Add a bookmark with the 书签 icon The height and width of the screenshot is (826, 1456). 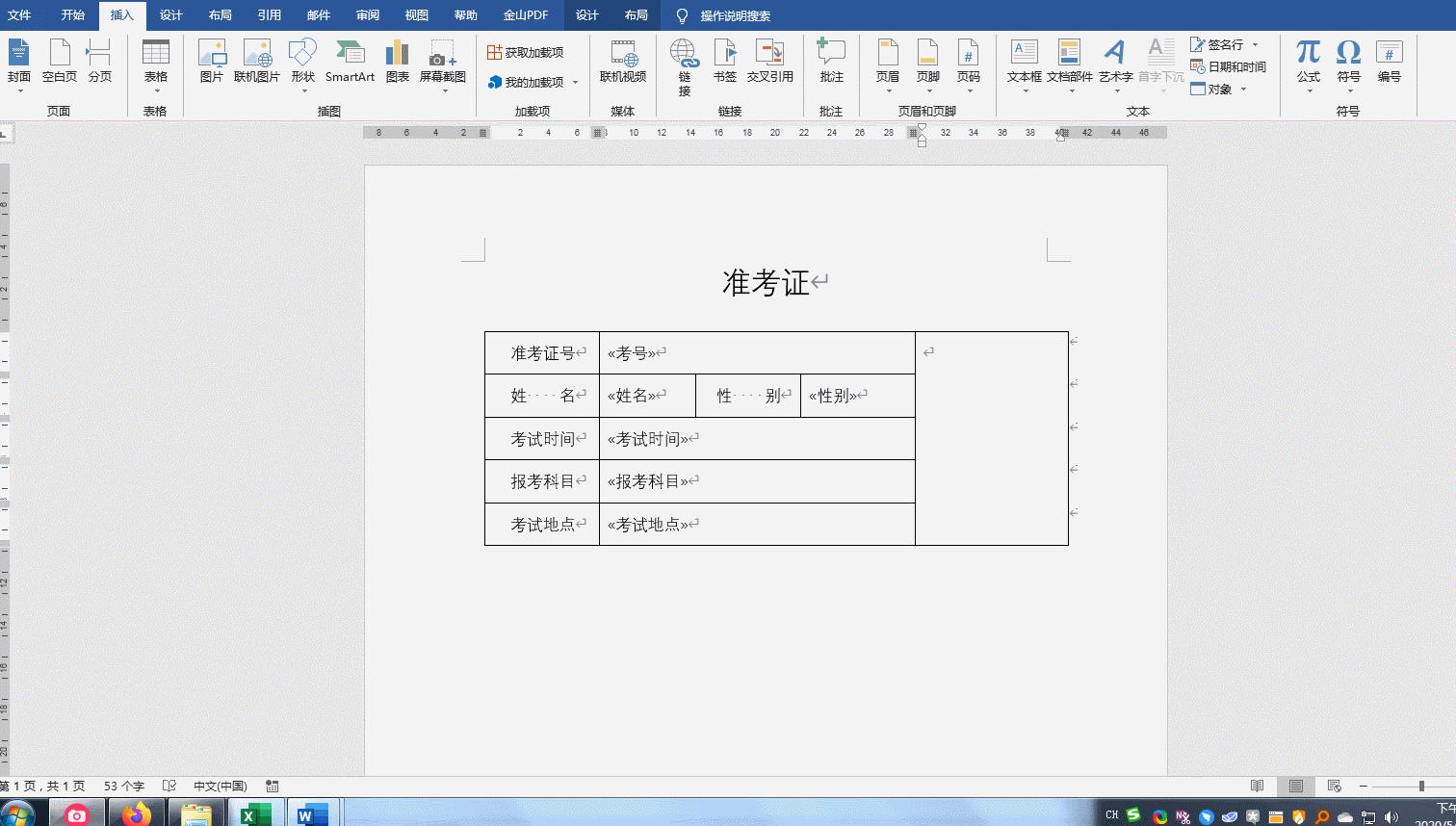(724, 65)
